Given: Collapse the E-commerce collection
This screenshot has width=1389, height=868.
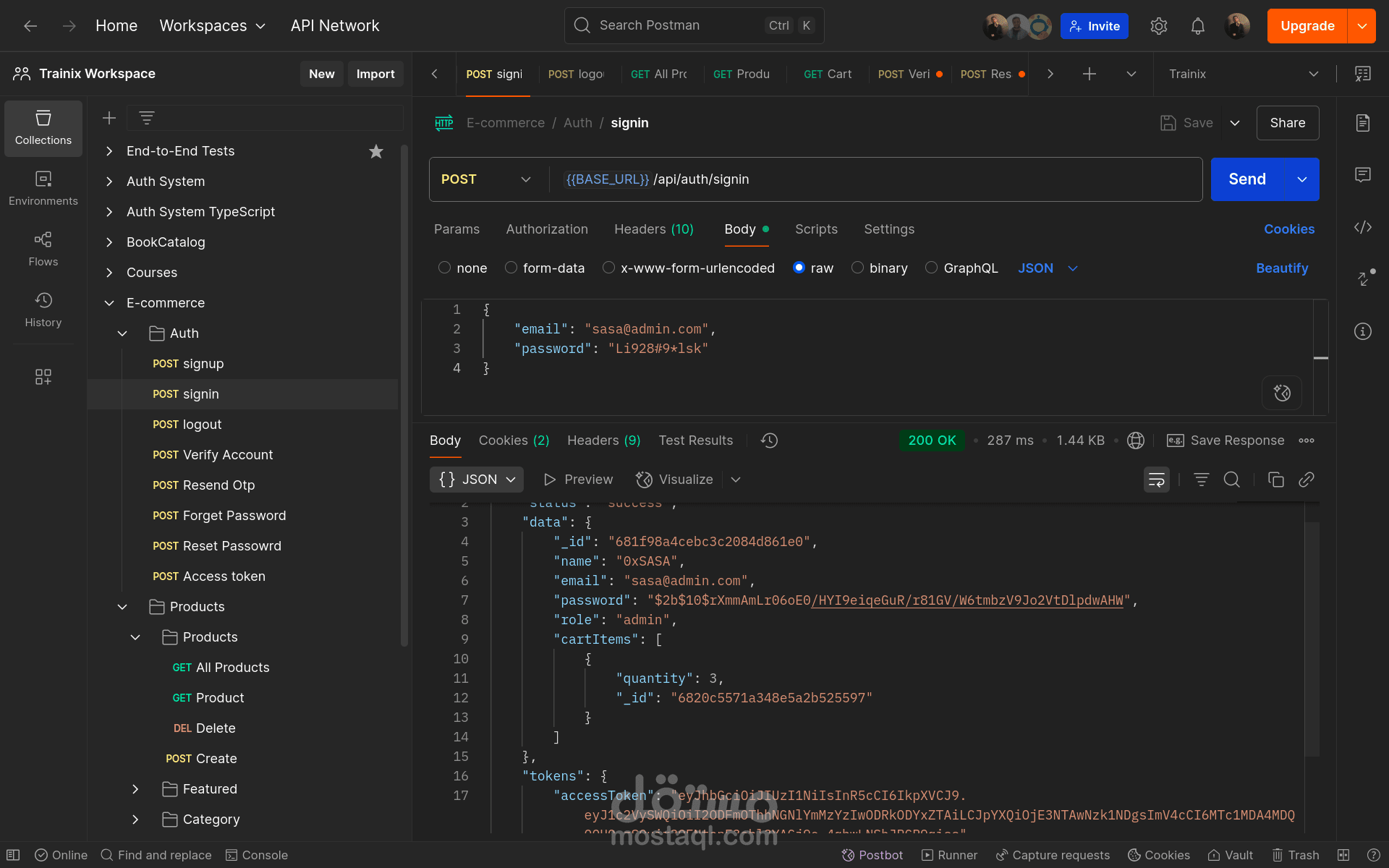Looking at the screenshot, I should (109, 303).
